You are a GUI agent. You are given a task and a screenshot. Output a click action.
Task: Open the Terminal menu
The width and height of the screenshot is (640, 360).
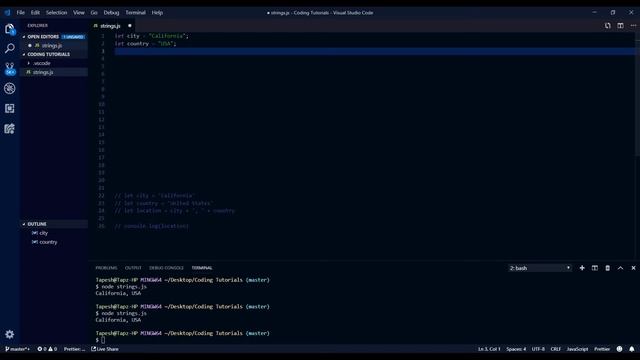click(135, 13)
